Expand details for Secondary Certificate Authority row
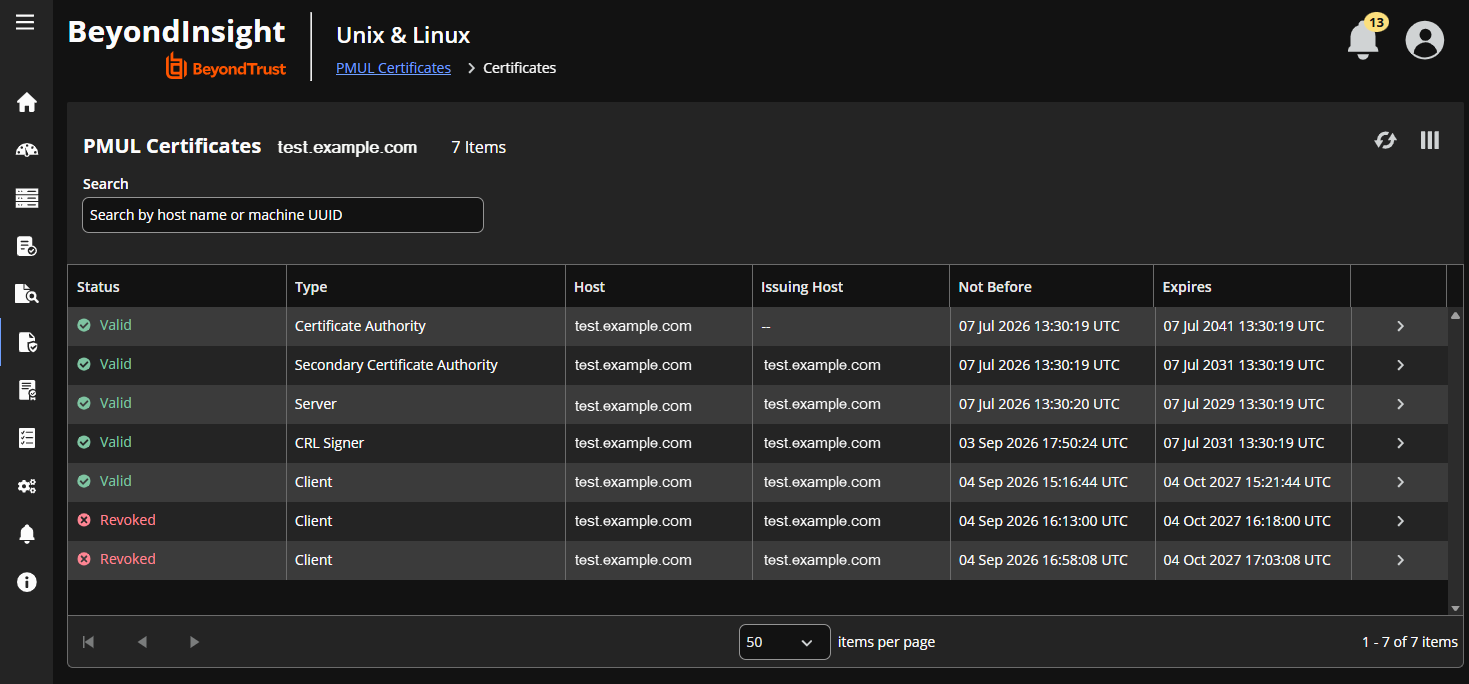The image size is (1469, 684). pos(1400,365)
